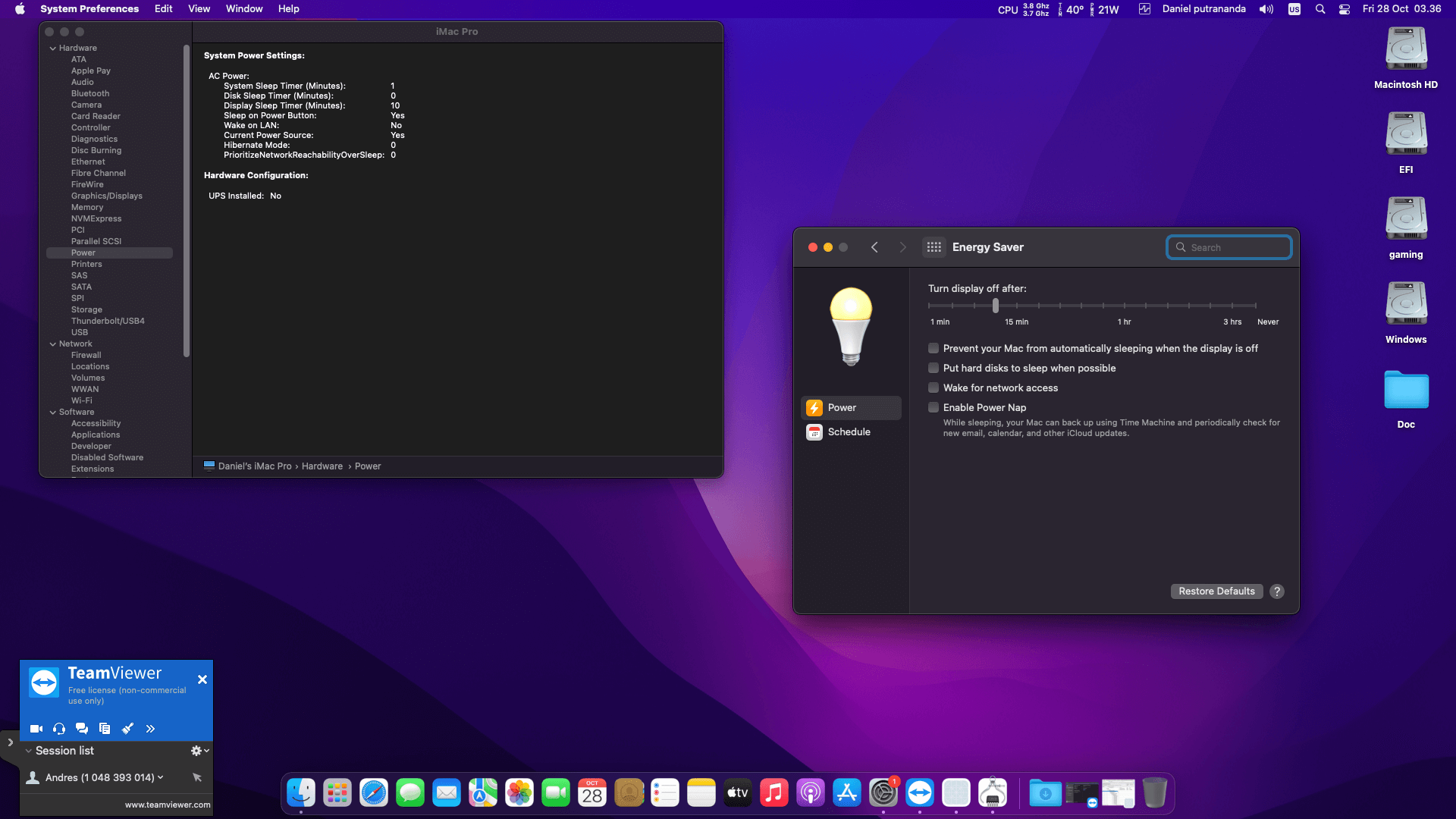Collapse the Software section in System Information
The height and width of the screenshot is (819, 1456).
coord(53,413)
